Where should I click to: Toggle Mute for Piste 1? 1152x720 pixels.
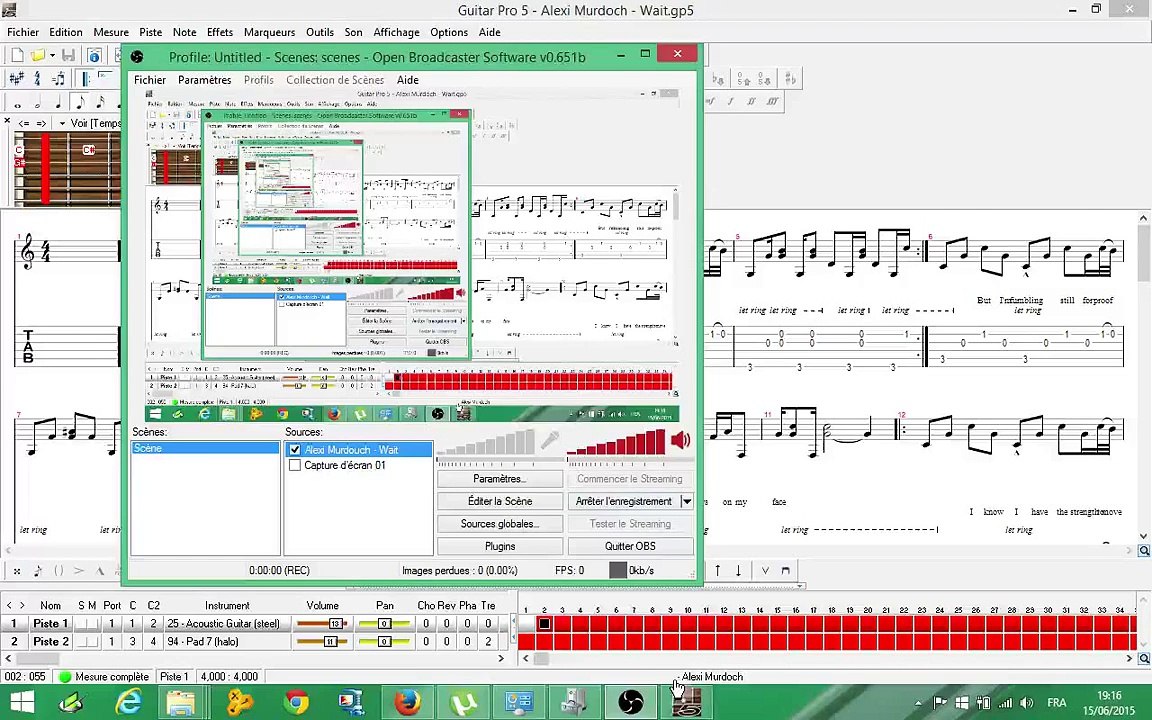92,624
